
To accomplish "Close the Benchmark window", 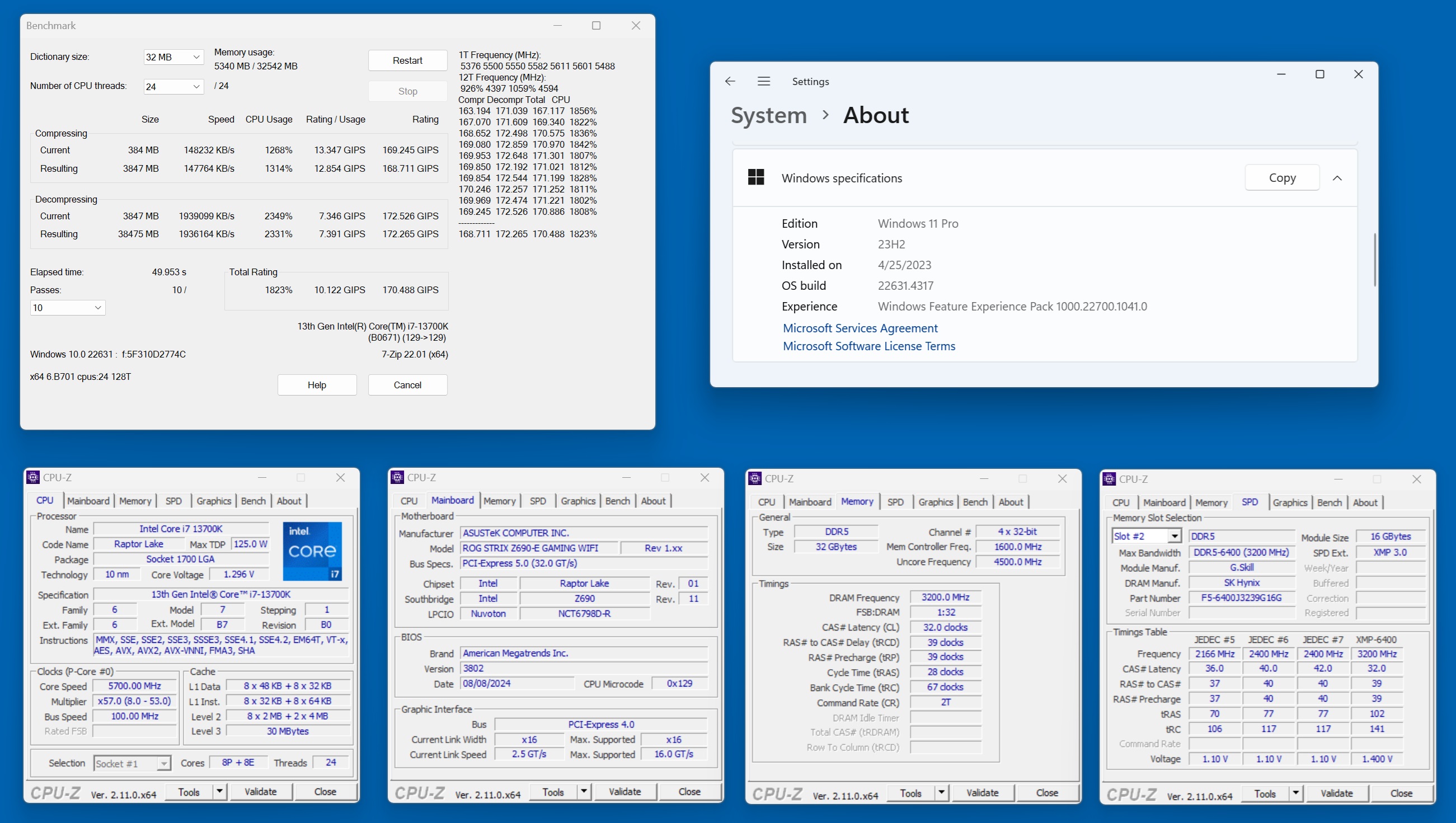I will tap(636, 25).
